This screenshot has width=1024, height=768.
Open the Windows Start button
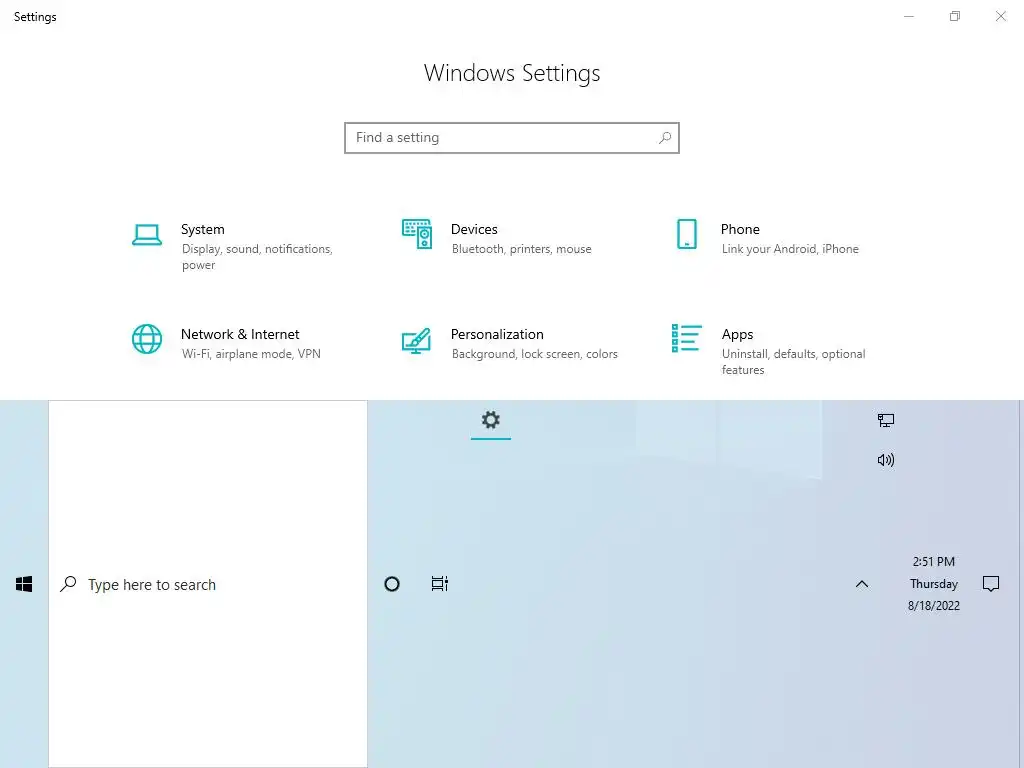click(24, 584)
